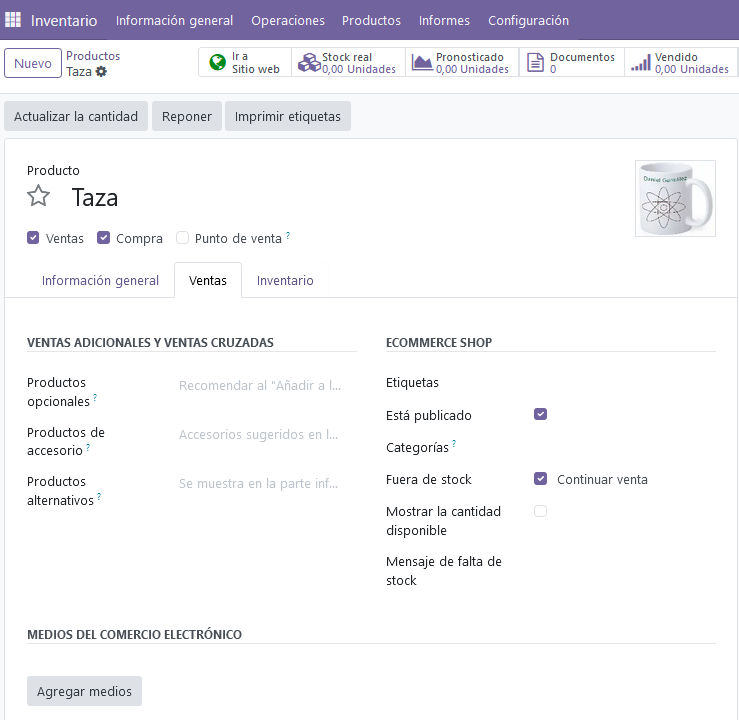
Task: Open the Operaciones menu
Action: [x=287, y=20]
